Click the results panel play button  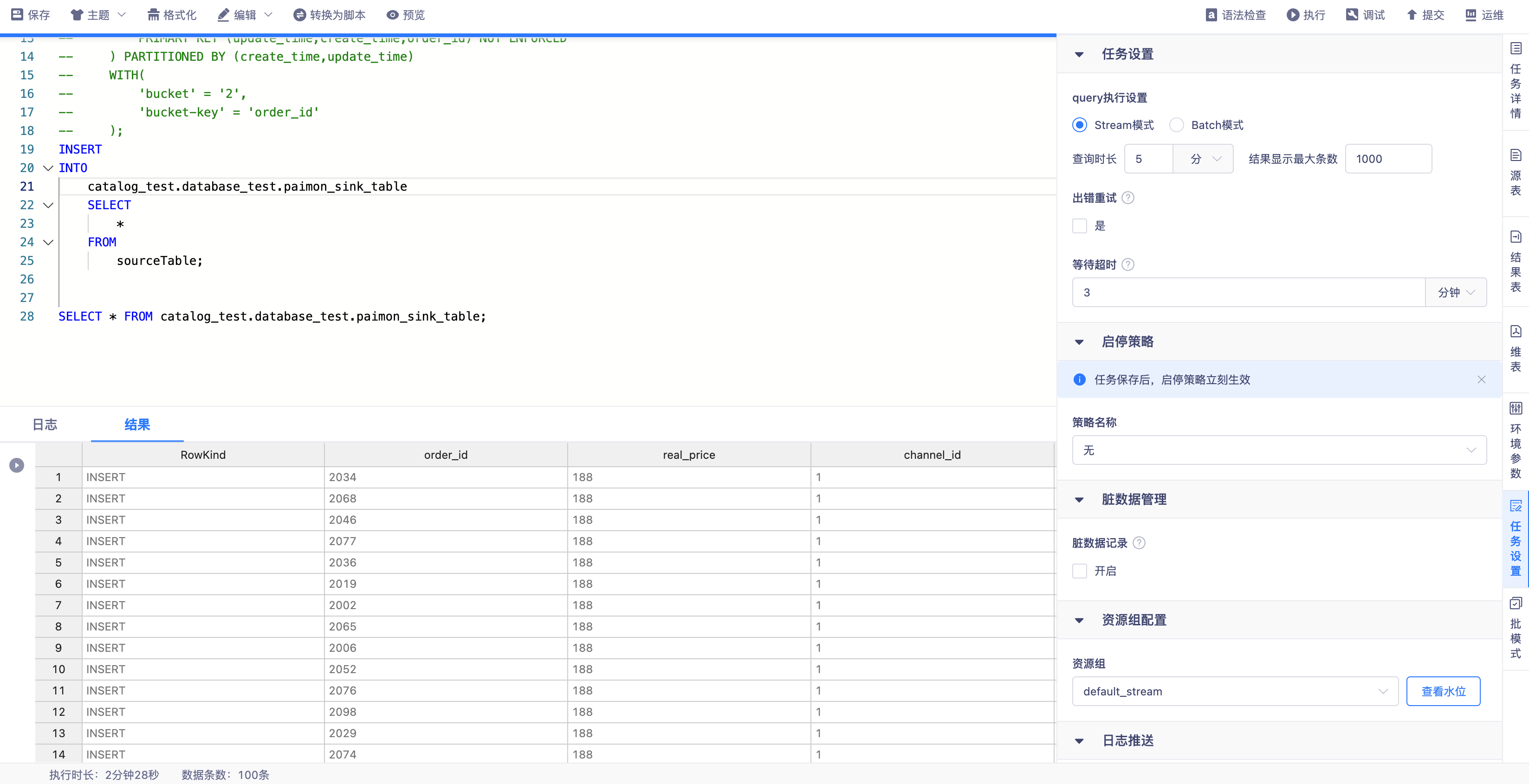(17, 465)
